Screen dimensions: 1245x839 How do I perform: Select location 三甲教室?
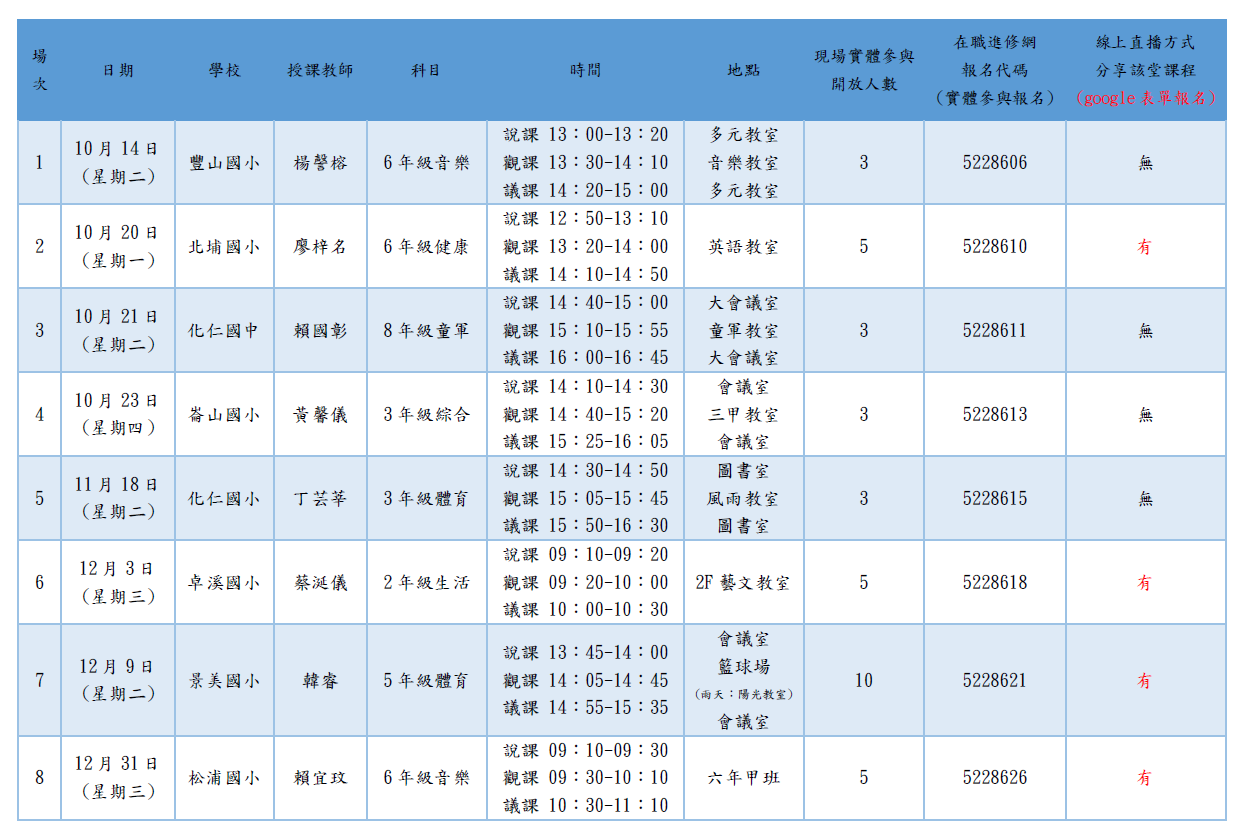(743, 415)
